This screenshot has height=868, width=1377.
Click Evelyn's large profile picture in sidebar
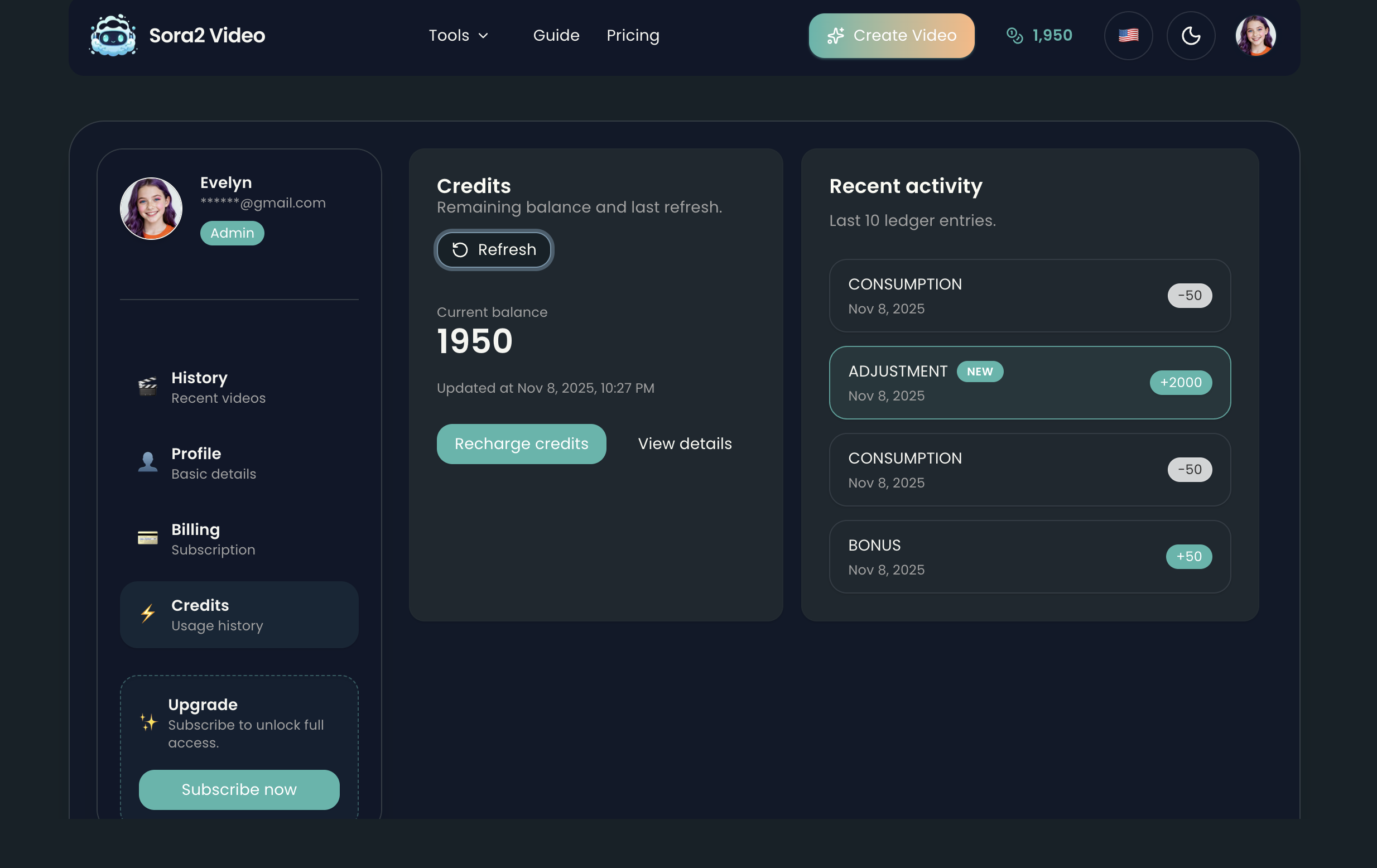tap(151, 209)
